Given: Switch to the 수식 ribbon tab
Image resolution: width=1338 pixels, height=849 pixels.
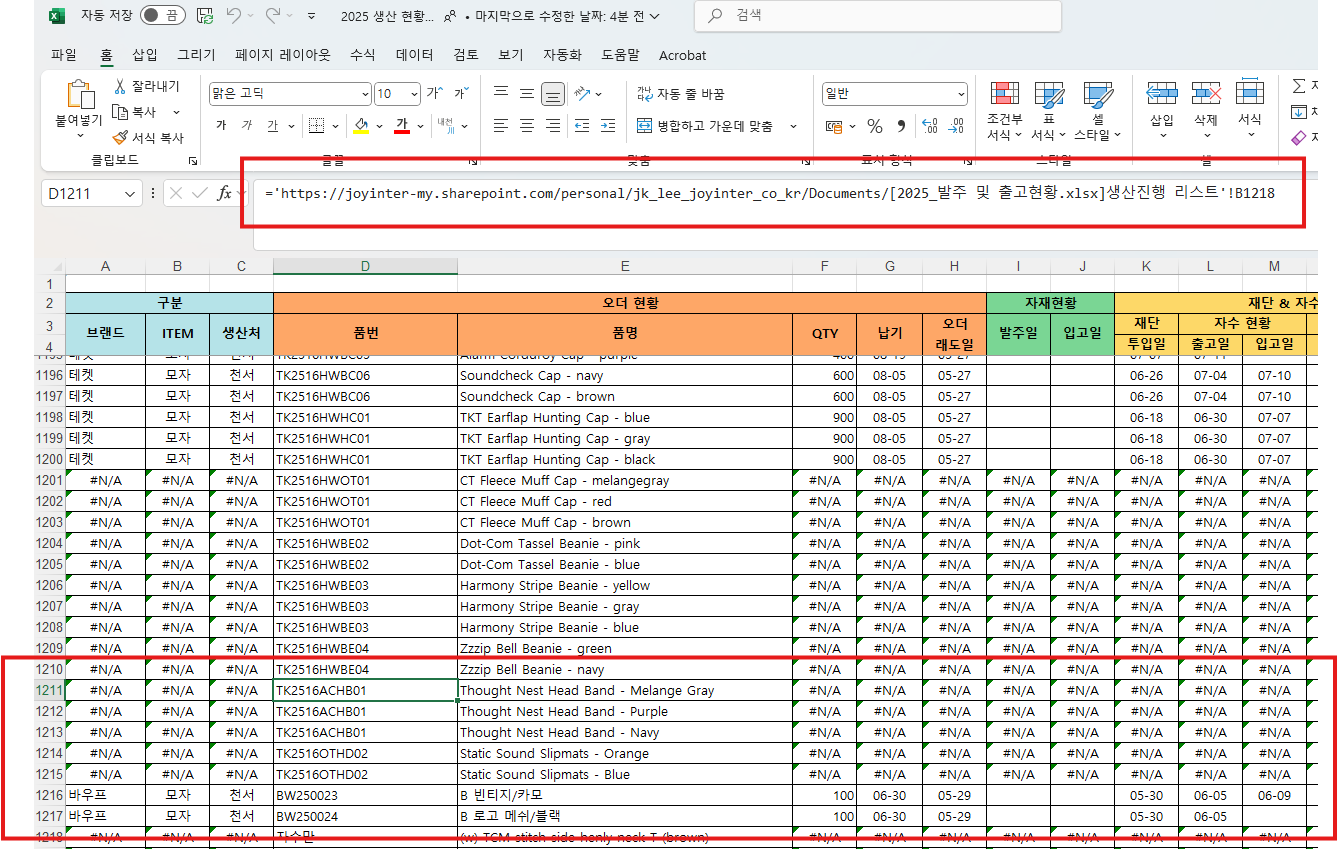Looking at the screenshot, I should tap(363, 55).
